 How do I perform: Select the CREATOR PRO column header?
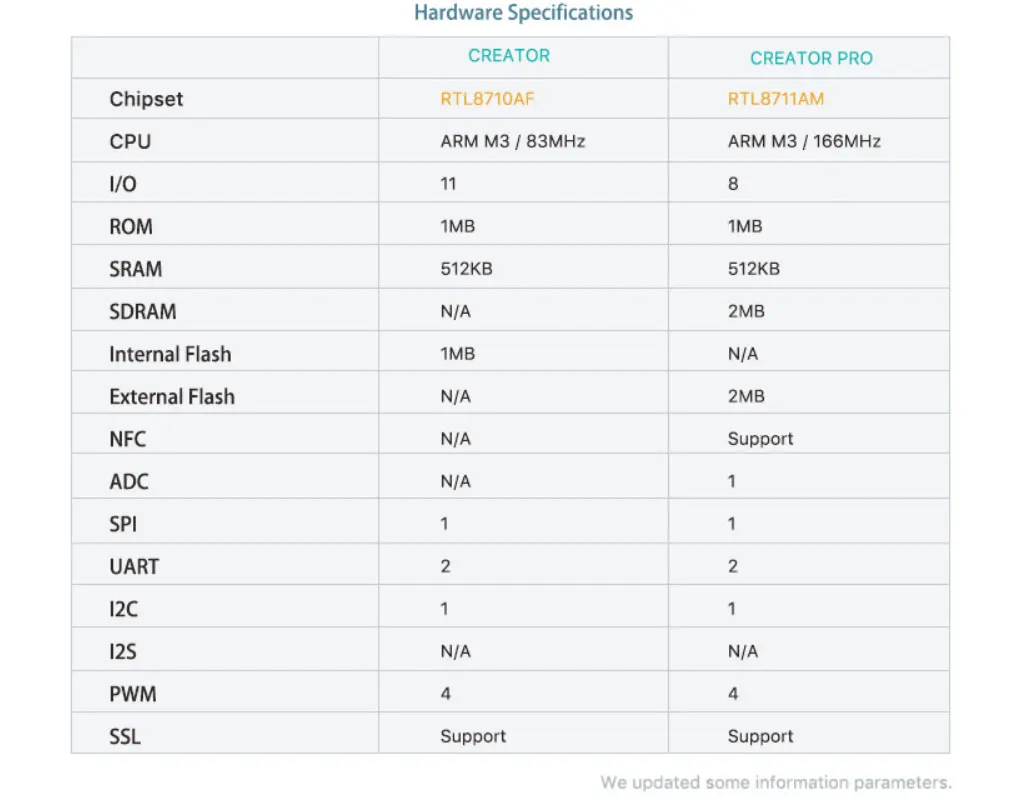[811, 59]
